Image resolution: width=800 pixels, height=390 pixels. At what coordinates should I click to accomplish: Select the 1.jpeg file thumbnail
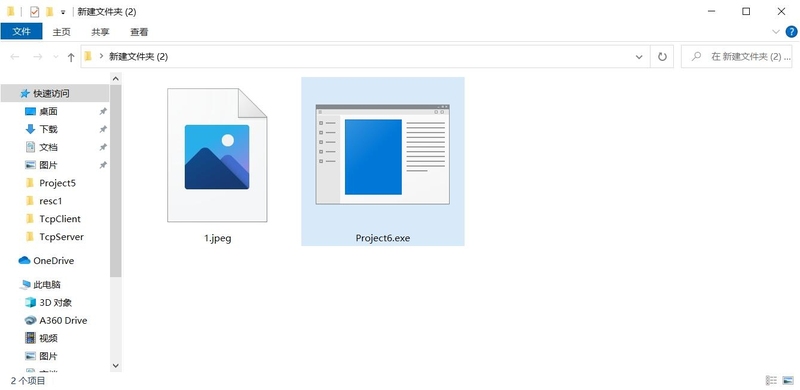point(217,155)
